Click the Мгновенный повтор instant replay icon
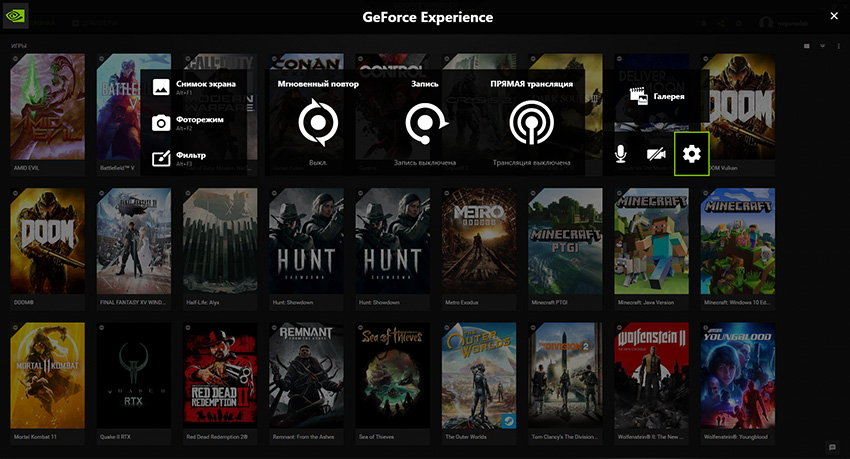 tap(318, 123)
